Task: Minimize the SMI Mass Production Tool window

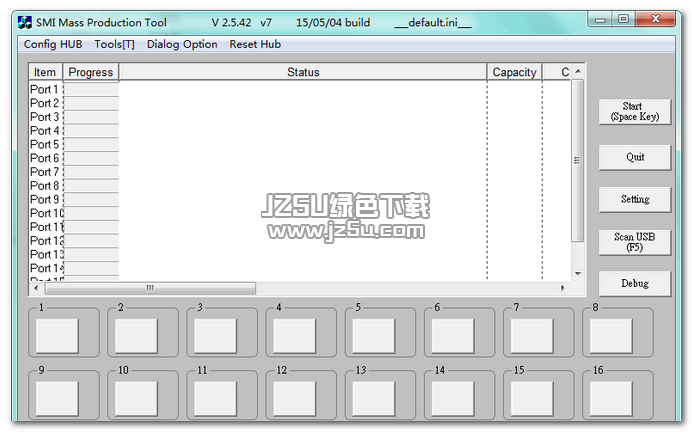Action: tap(600, 19)
